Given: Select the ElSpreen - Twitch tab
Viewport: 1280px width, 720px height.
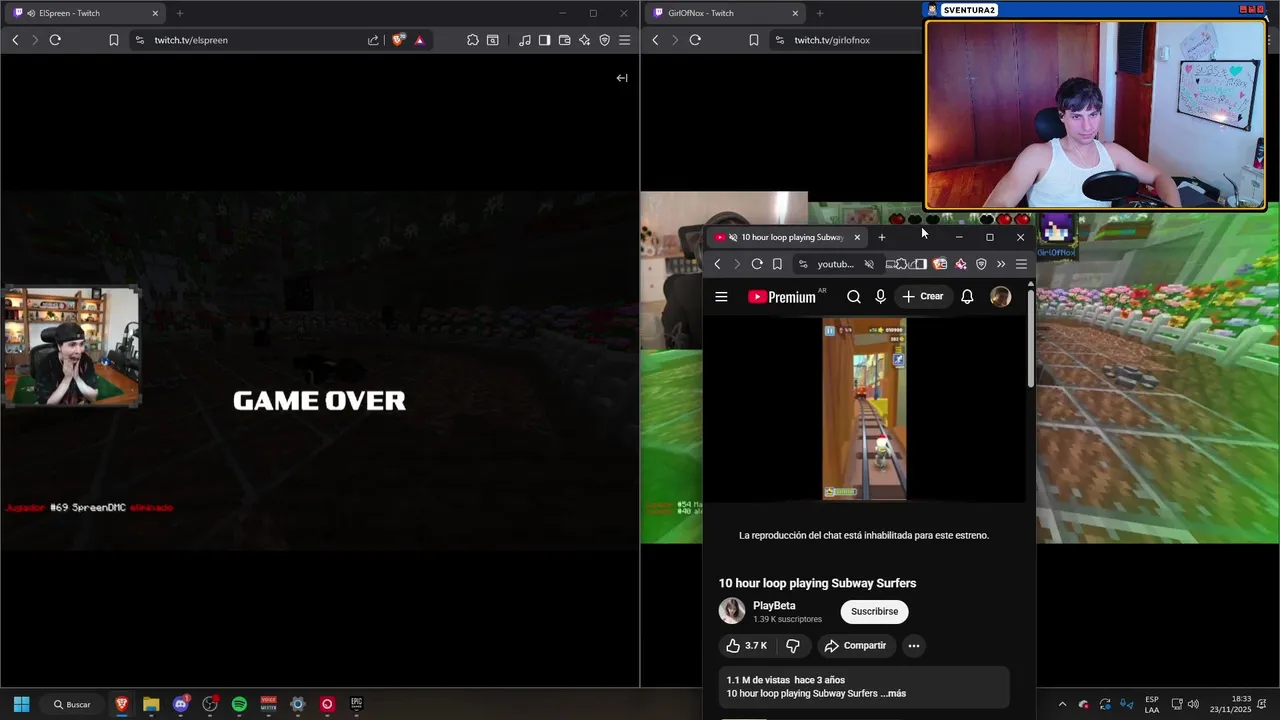Looking at the screenshot, I should pos(85,13).
